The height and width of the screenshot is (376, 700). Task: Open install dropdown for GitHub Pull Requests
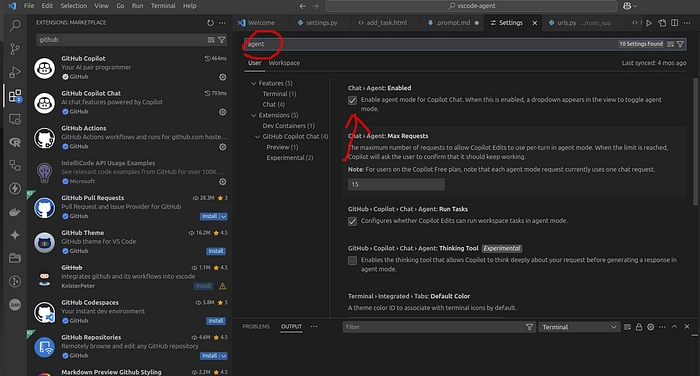coord(224,217)
